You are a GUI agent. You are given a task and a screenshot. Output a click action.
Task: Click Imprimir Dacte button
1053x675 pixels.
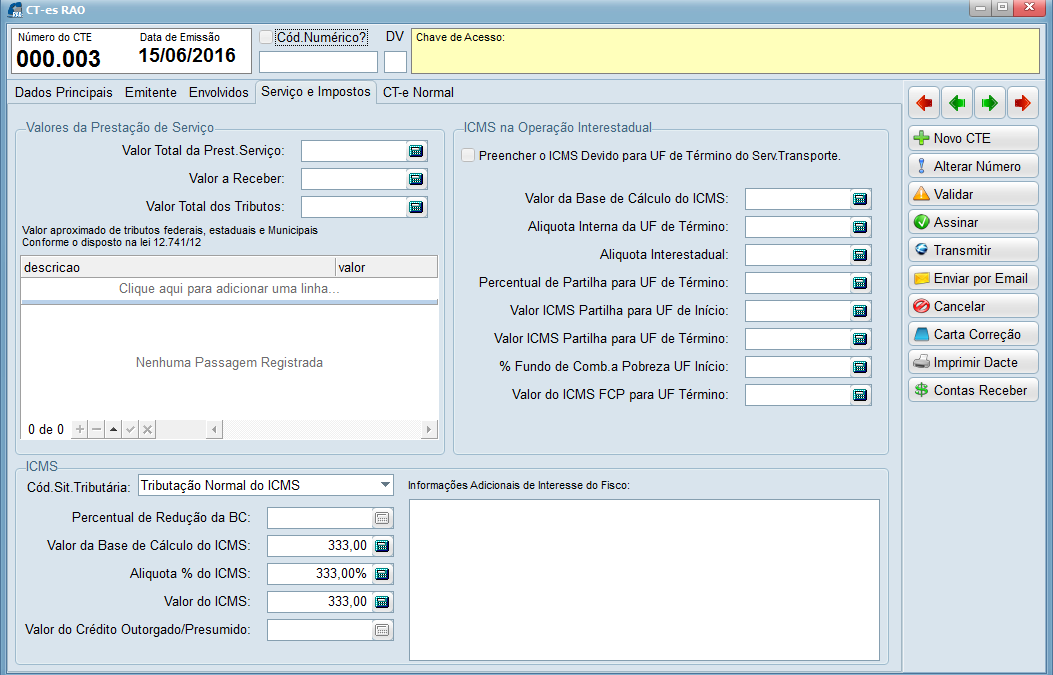[973, 362]
